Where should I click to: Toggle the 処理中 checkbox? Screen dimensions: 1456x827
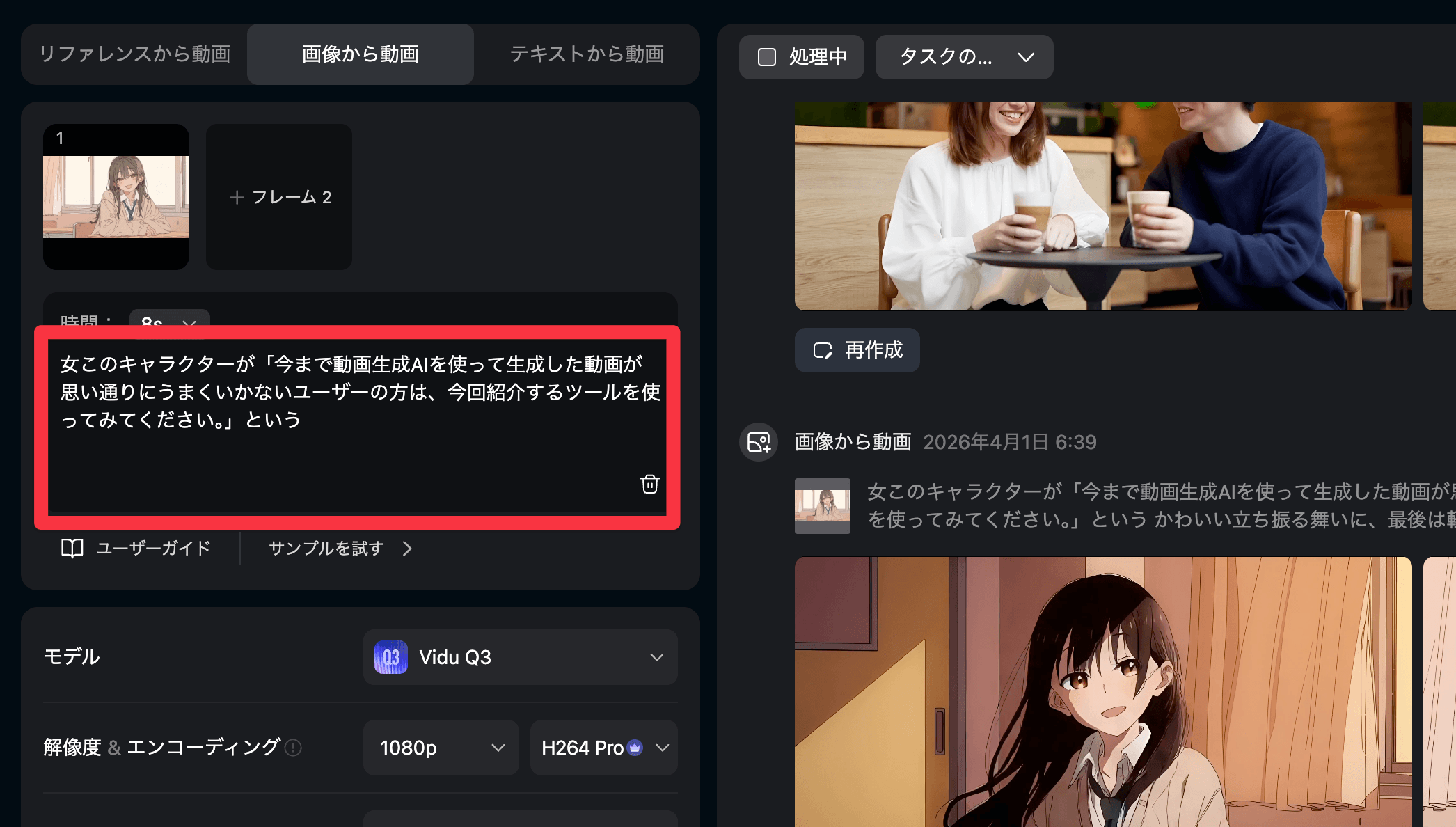click(767, 57)
